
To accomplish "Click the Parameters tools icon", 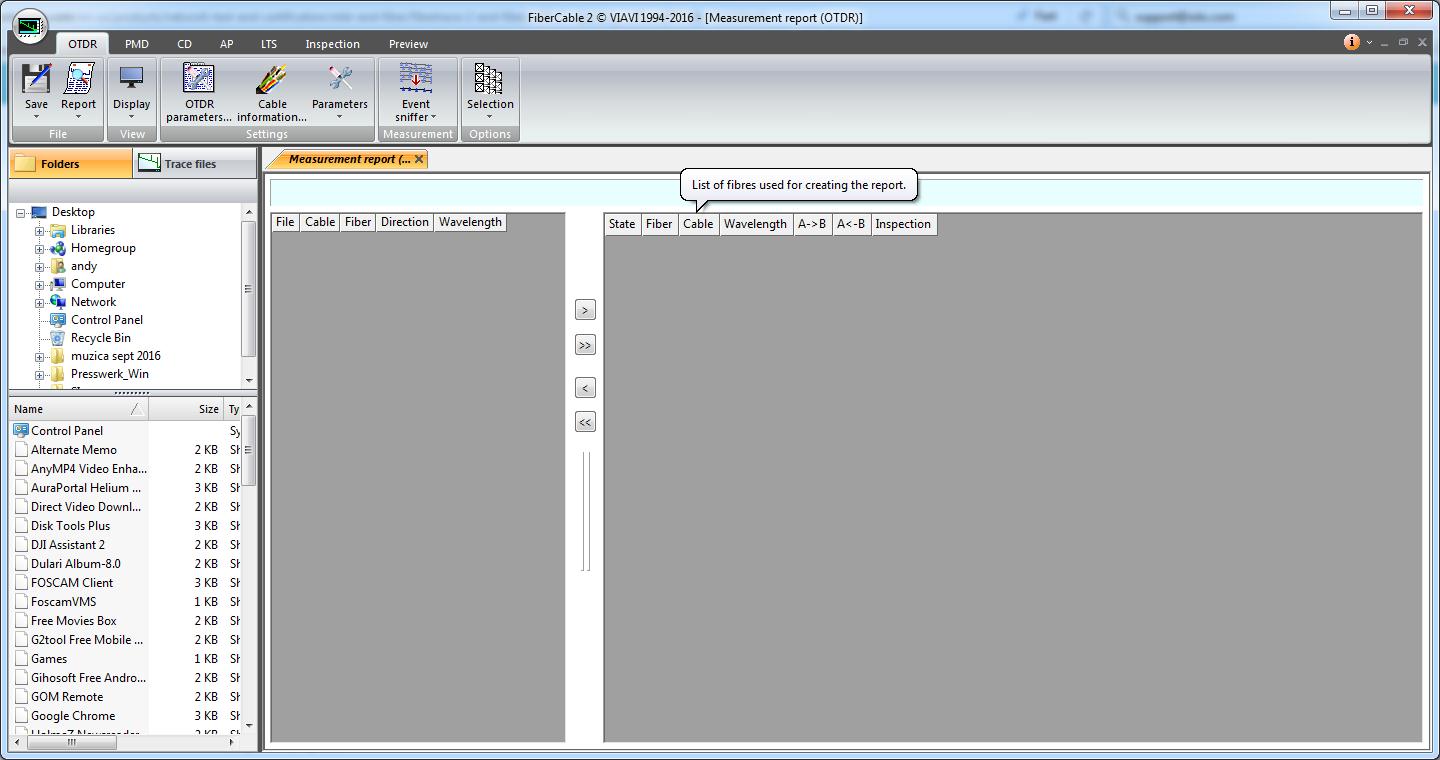I will pyautogui.click(x=340, y=78).
